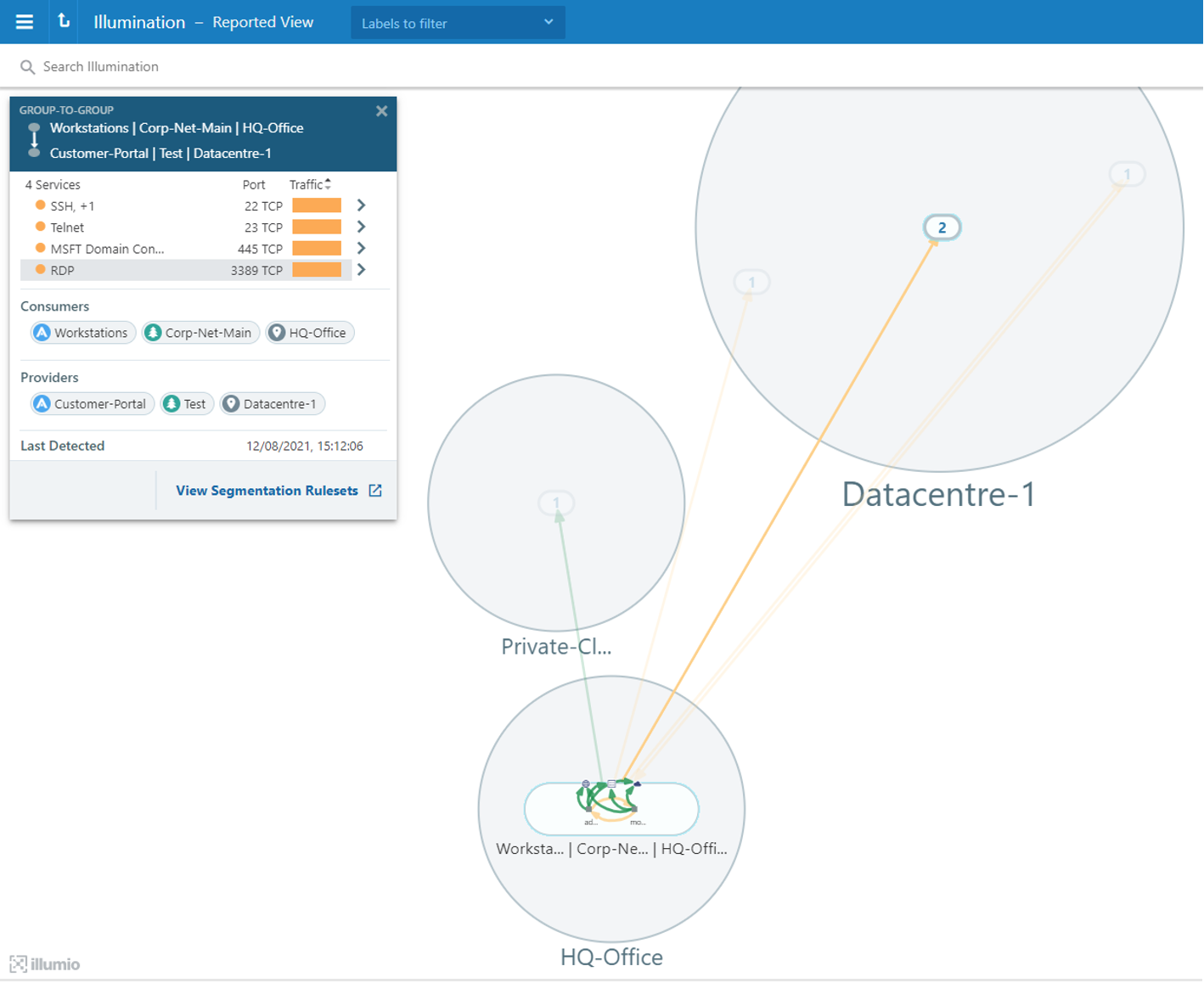
Task: Click the environment tree icon on Corp-Net-Main
Action: tap(153, 333)
